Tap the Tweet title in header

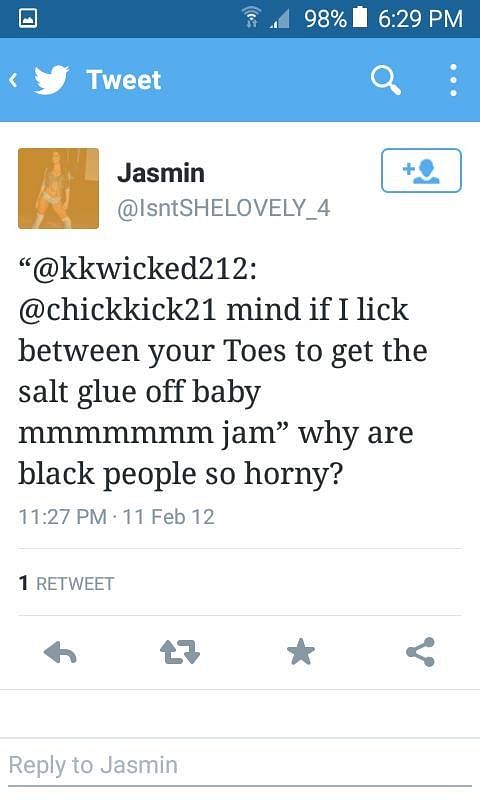pos(124,80)
